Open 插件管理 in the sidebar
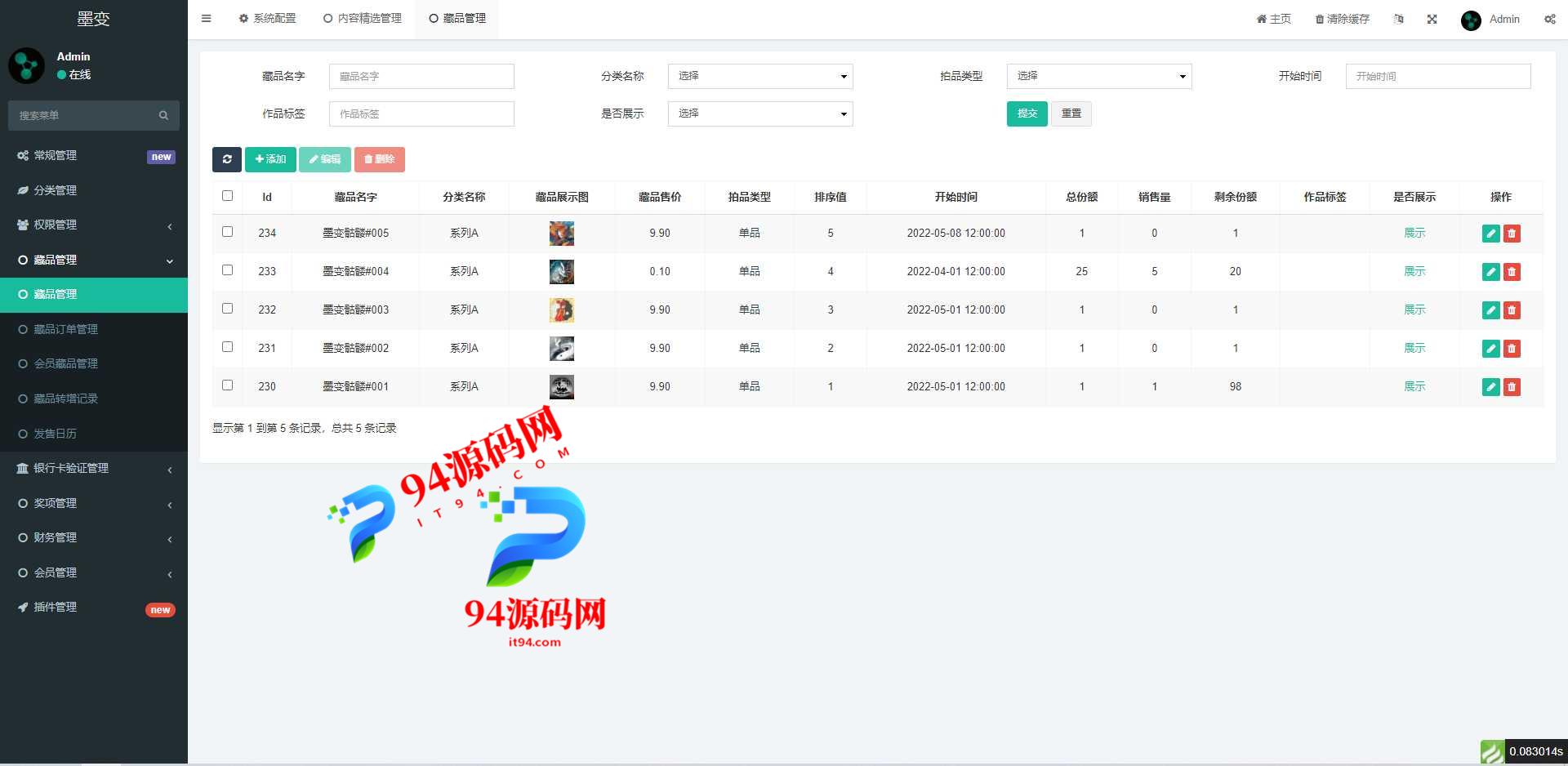 click(94, 607)
